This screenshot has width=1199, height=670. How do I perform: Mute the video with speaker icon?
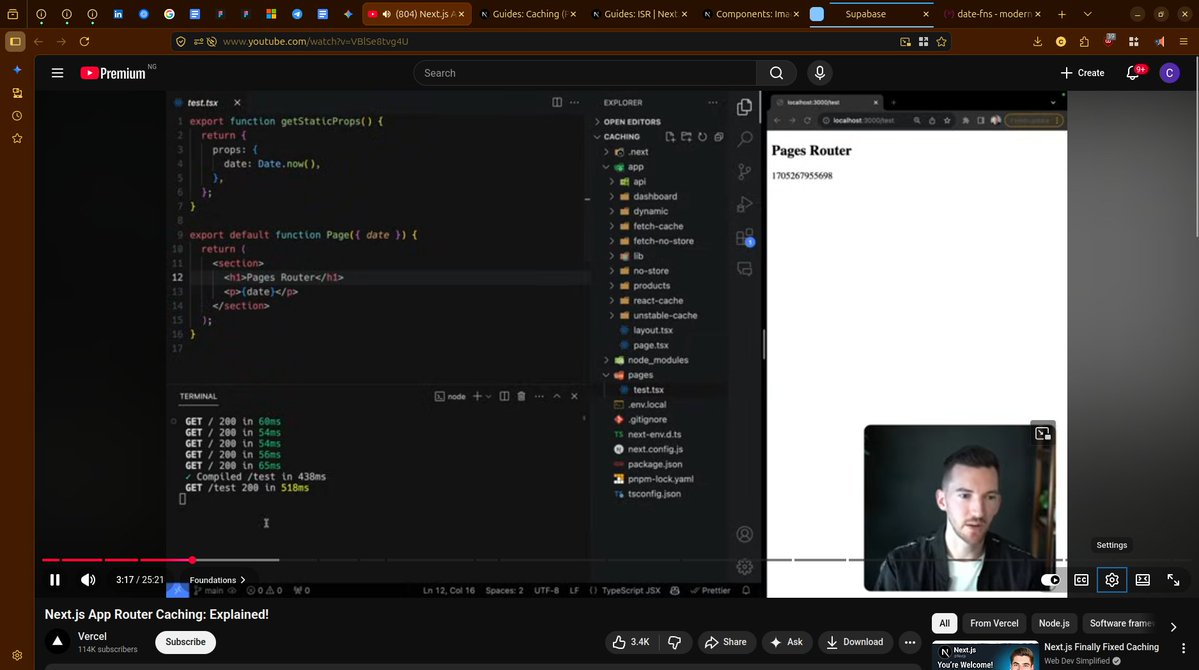point(88,580)
